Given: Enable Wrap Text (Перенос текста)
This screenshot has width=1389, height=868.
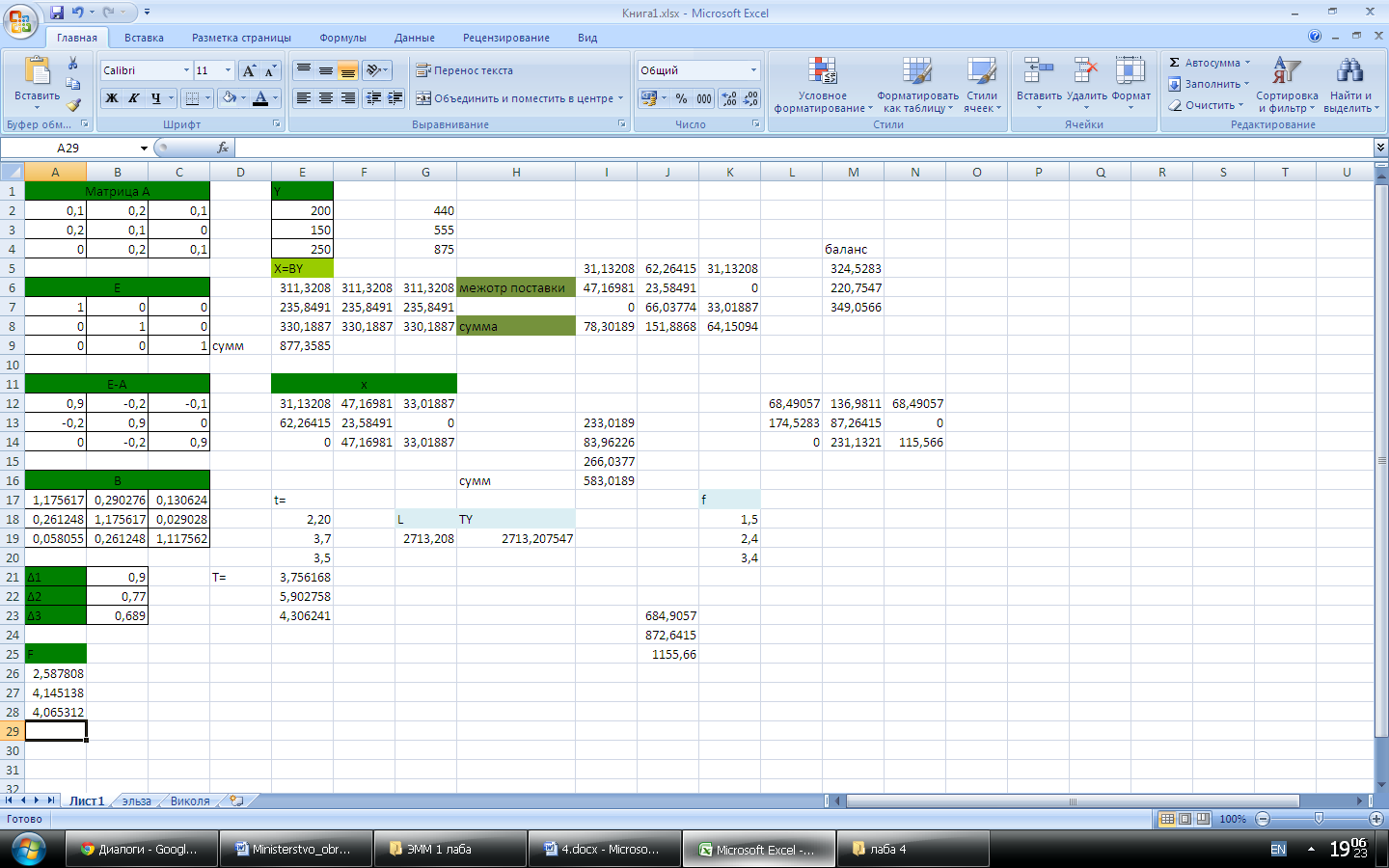Looking at the screenshot, I should point(464,70).
